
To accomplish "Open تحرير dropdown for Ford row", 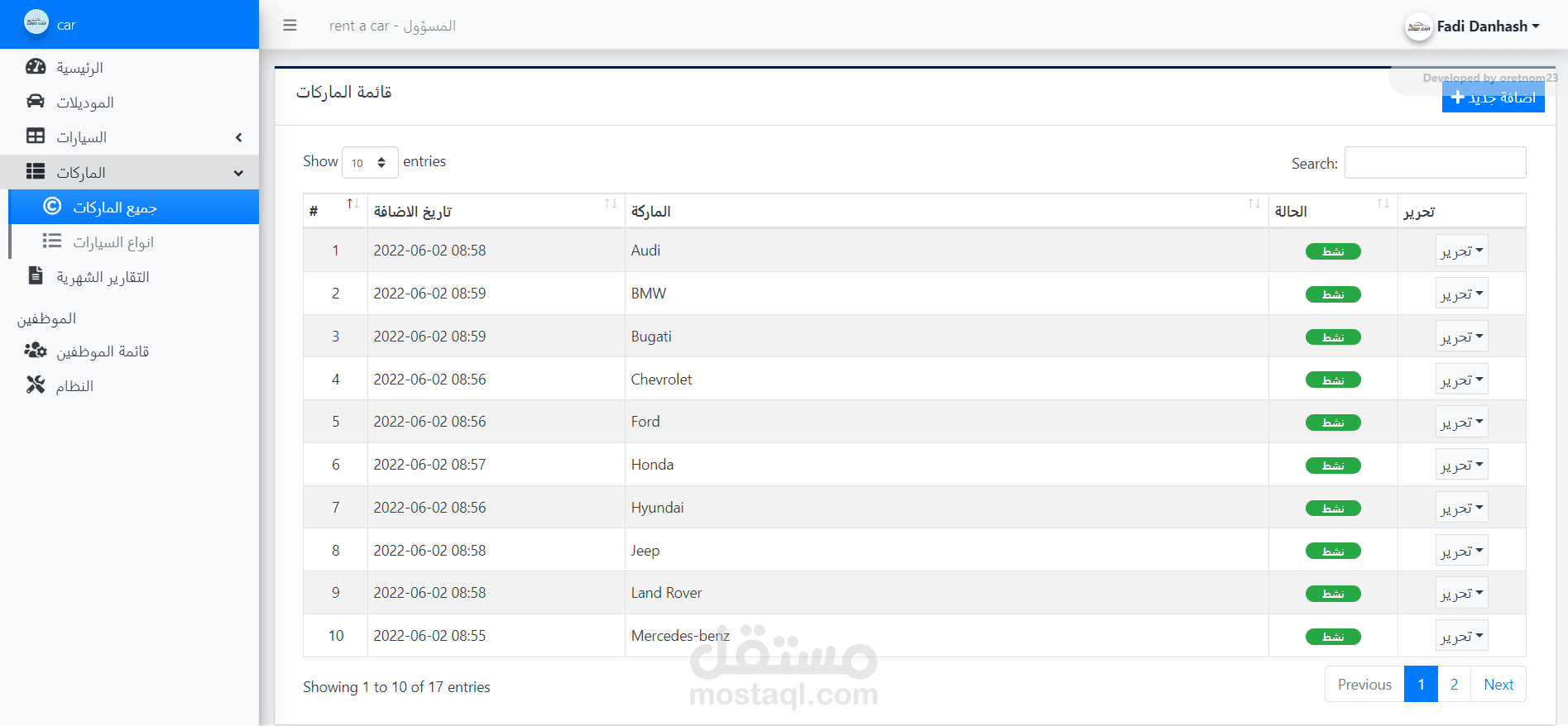I will click(x=1461, y=422).
